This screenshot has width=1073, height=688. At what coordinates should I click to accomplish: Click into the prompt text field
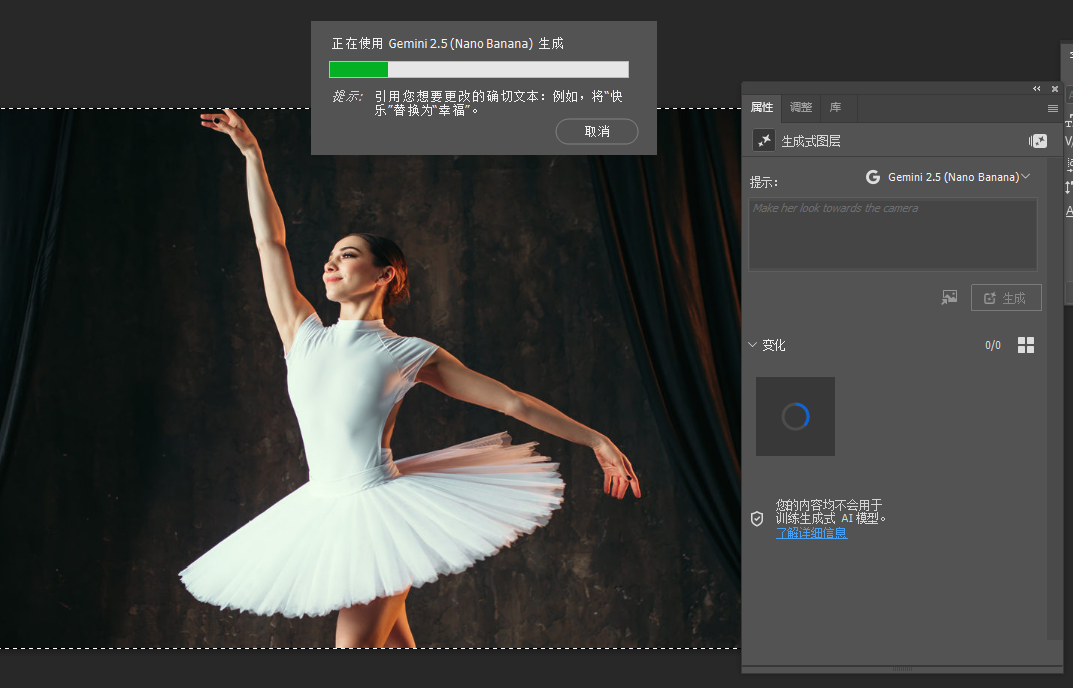coord(892,233)
